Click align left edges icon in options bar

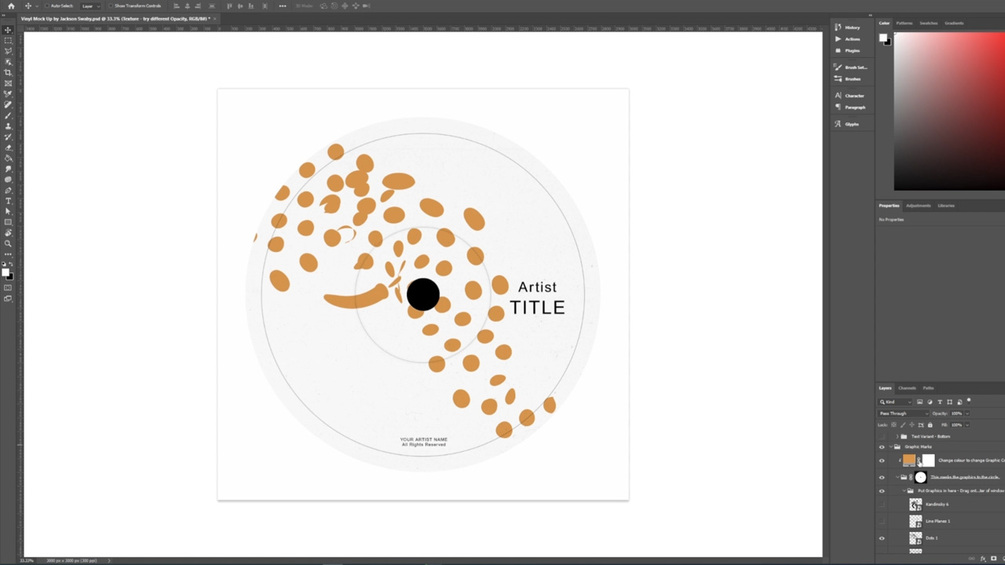(176, 6)
